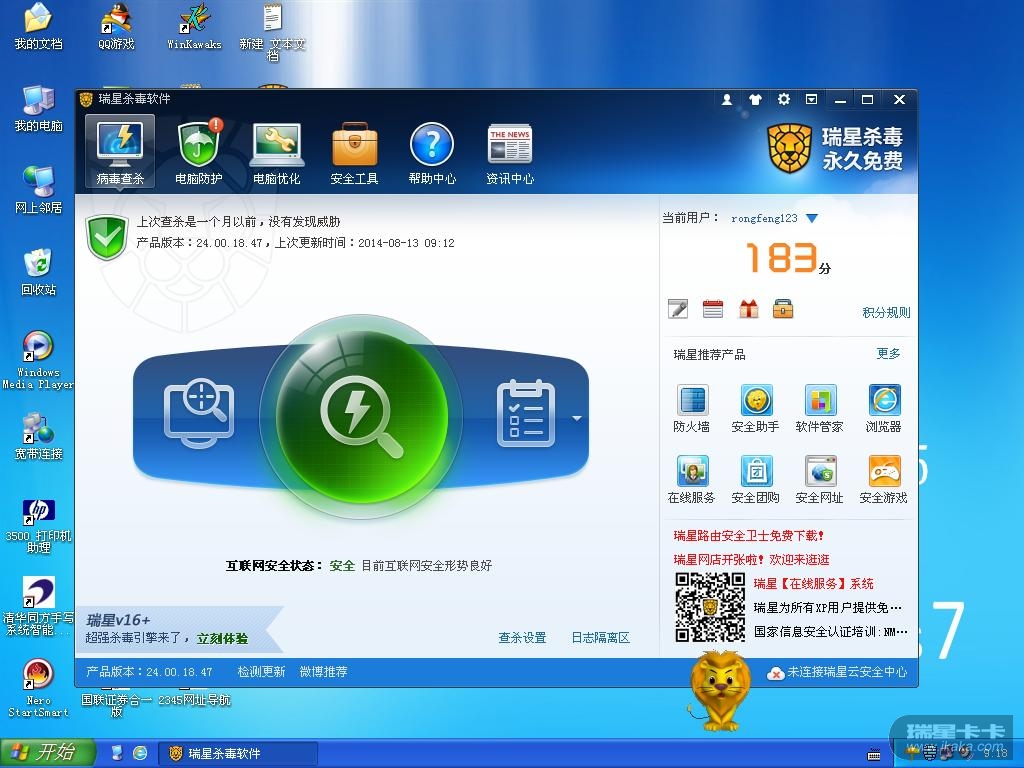The height and width of the screenshot is (768, 1024).
Task: Open the title bar menu dropdown icon
Action: pyautogui.click(x=812, y=99)
